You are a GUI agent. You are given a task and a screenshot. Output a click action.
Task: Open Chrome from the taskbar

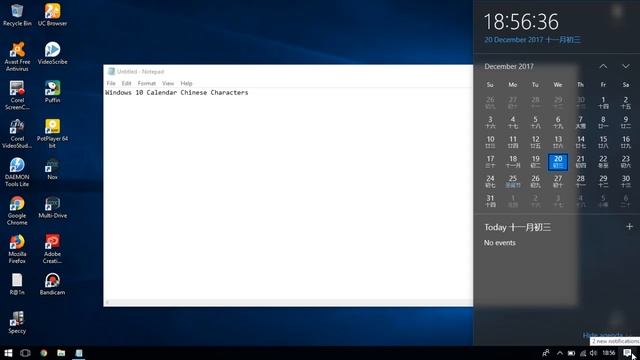tap(44, 353)
